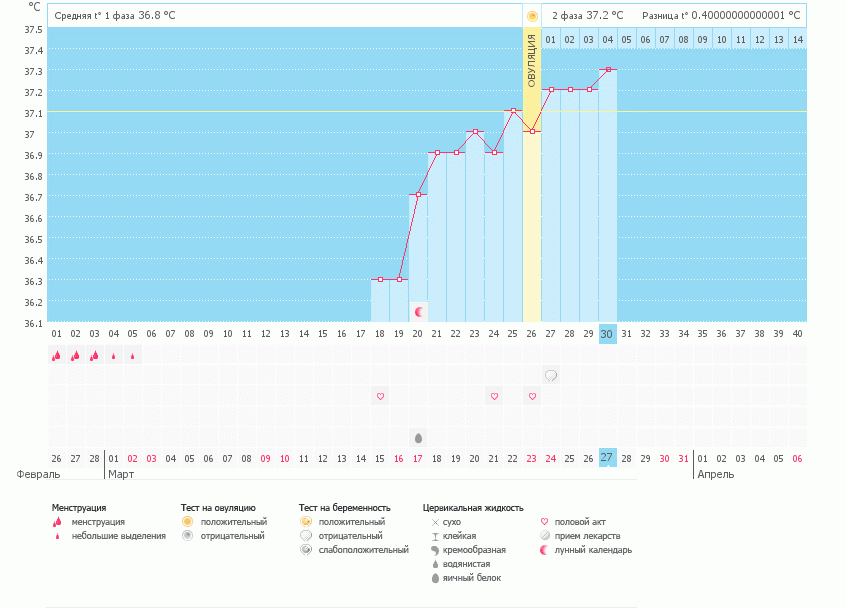Click the egg white fluid icon under day 20

[x=418, y=438]
